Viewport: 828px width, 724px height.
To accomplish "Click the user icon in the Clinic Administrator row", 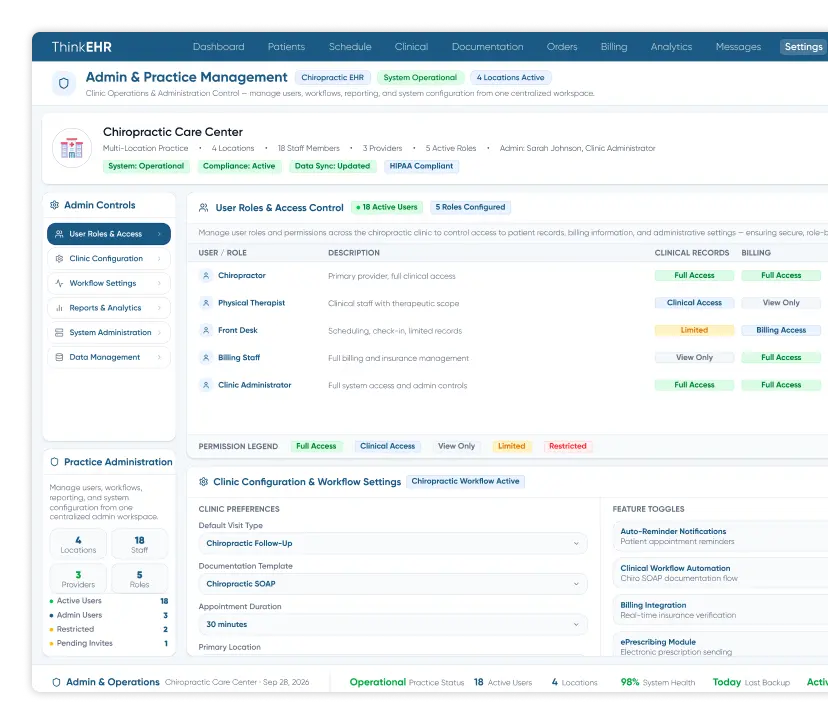I will point(206,385).
